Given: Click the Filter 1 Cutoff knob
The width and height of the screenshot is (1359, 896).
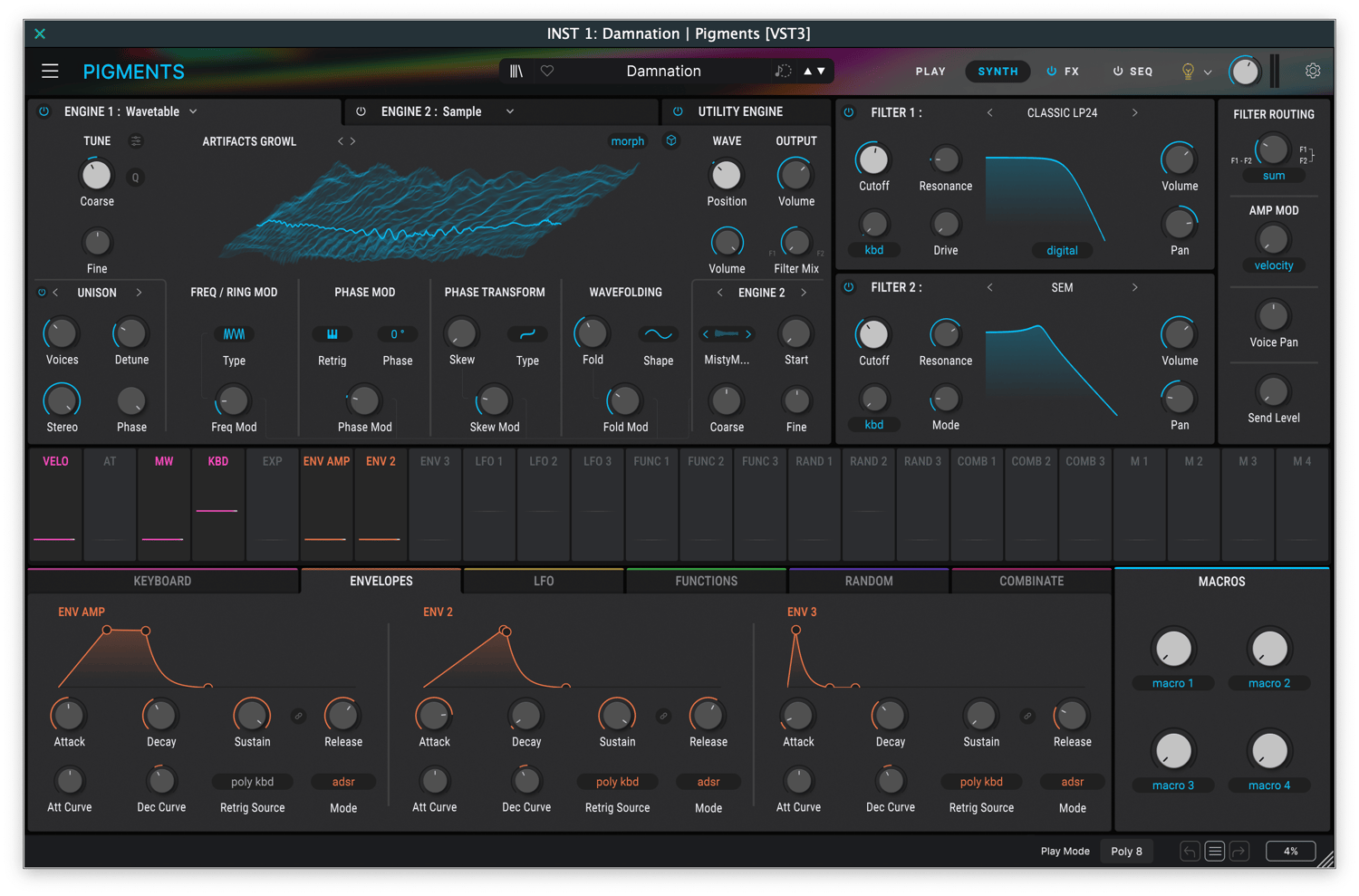Looking at the screenshot, I should coord(873,159).
